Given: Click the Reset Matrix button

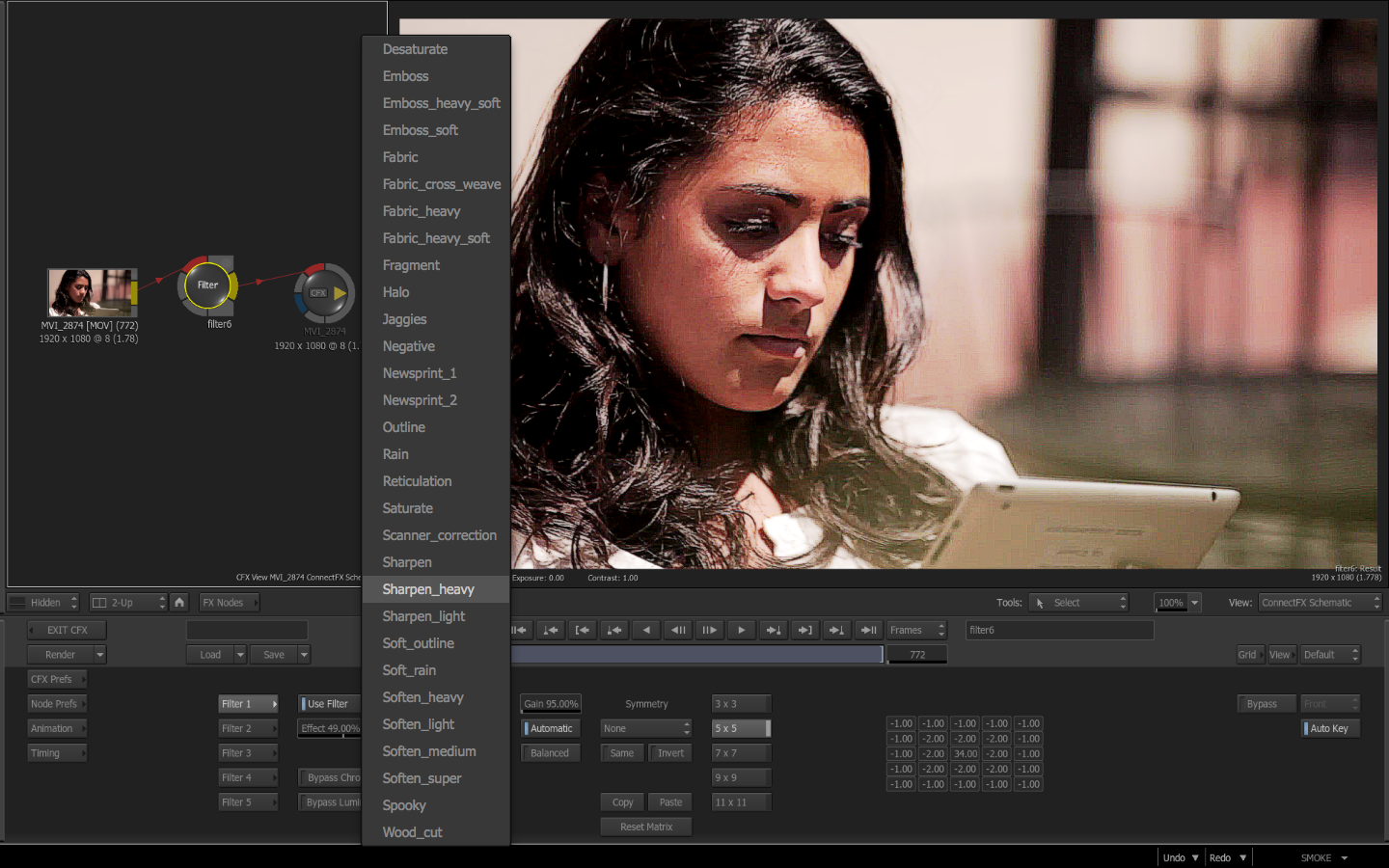Looking at the screenshot, I should [x=646, y=827].
